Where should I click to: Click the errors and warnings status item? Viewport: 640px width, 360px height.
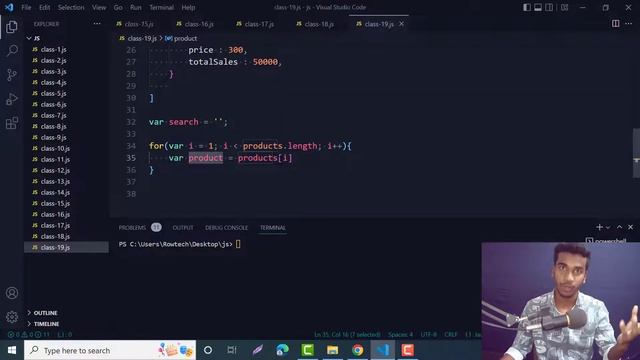(29, 334)
